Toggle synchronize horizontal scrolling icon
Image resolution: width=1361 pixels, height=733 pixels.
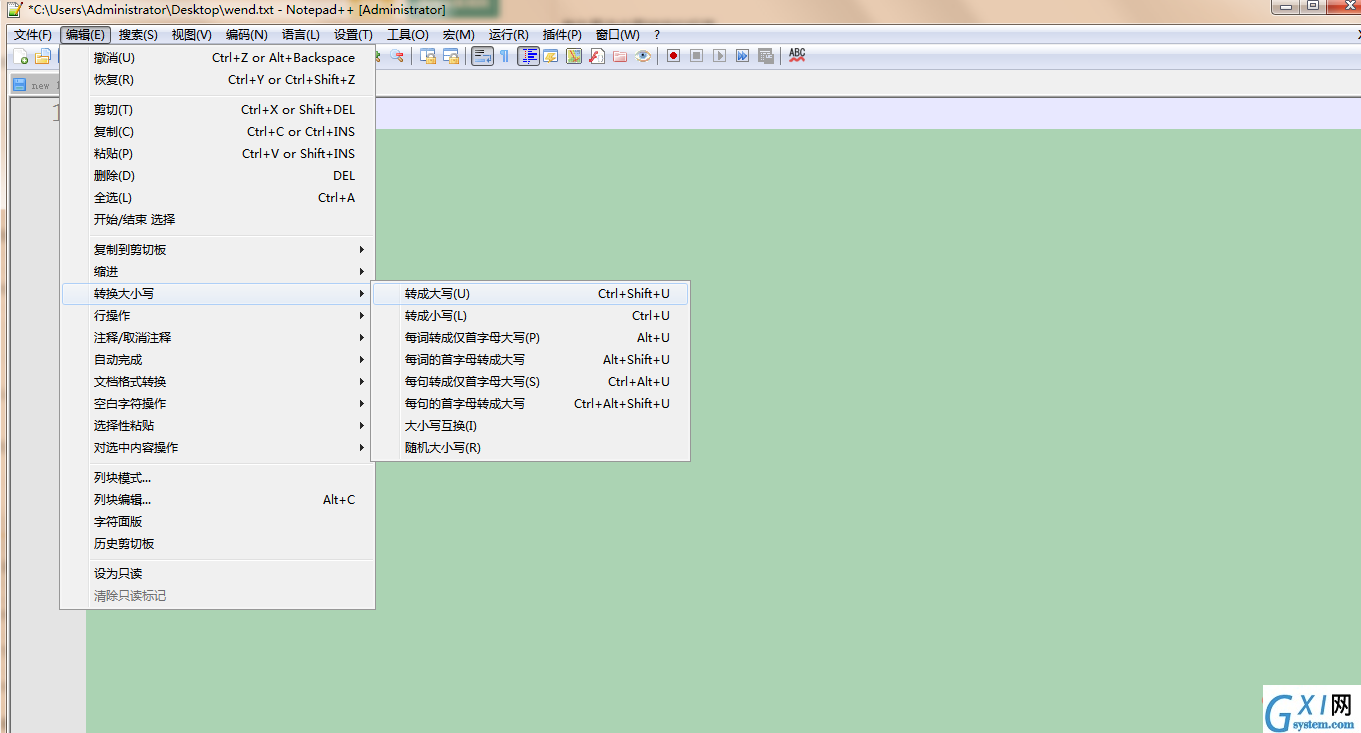coord(451,56)
